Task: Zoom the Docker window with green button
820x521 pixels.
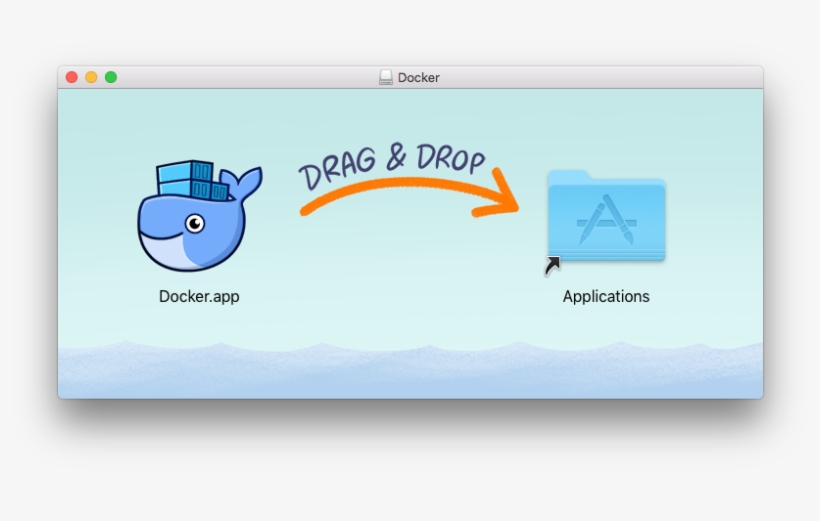Action: pyautogui.click(x=111, y=77)
